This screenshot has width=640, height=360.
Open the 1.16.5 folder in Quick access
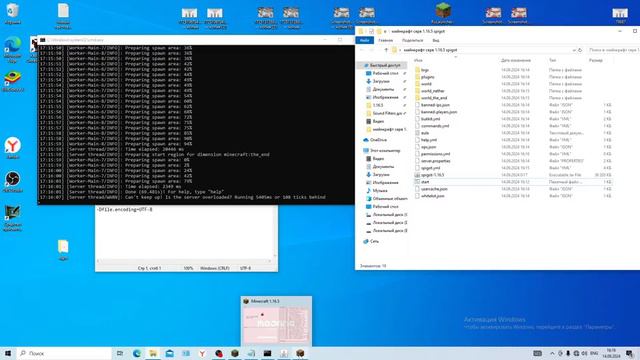coord(378,105)
